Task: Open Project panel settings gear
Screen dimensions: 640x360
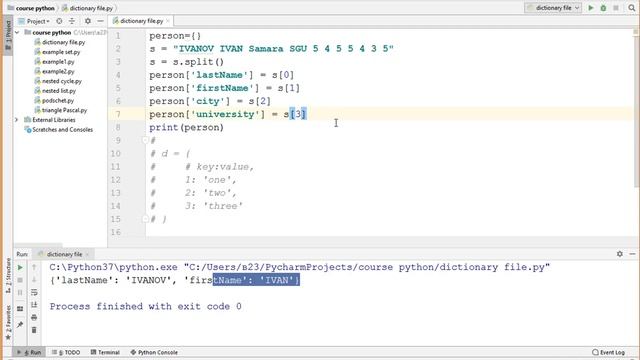Action: tap(88, 21)
